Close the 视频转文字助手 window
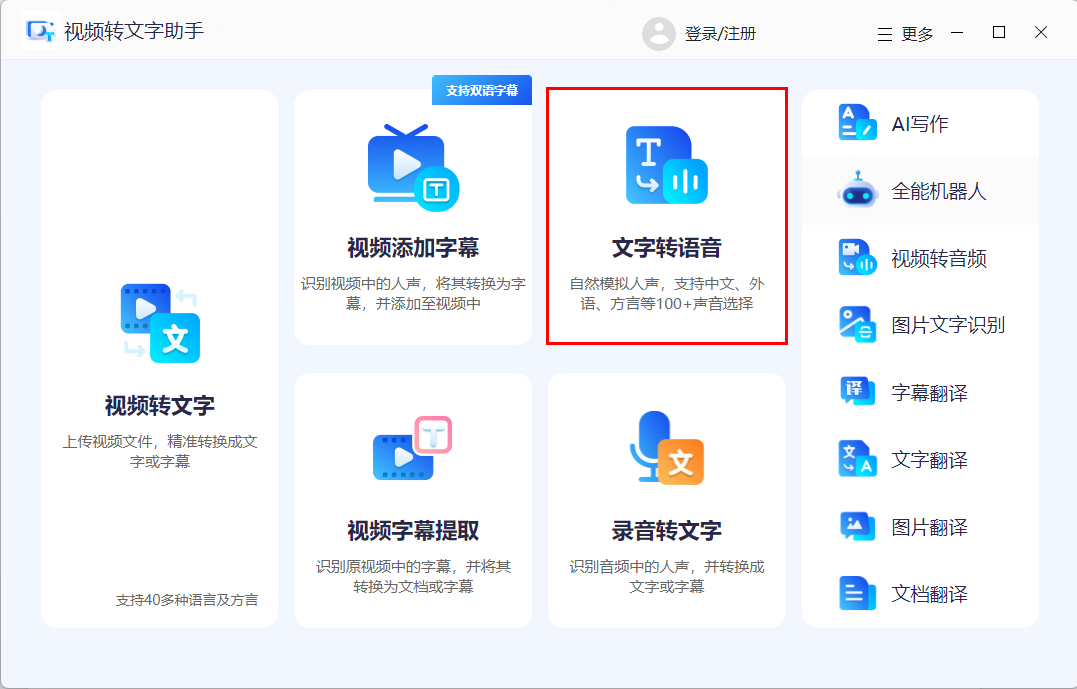 (x=1041, y=32)
